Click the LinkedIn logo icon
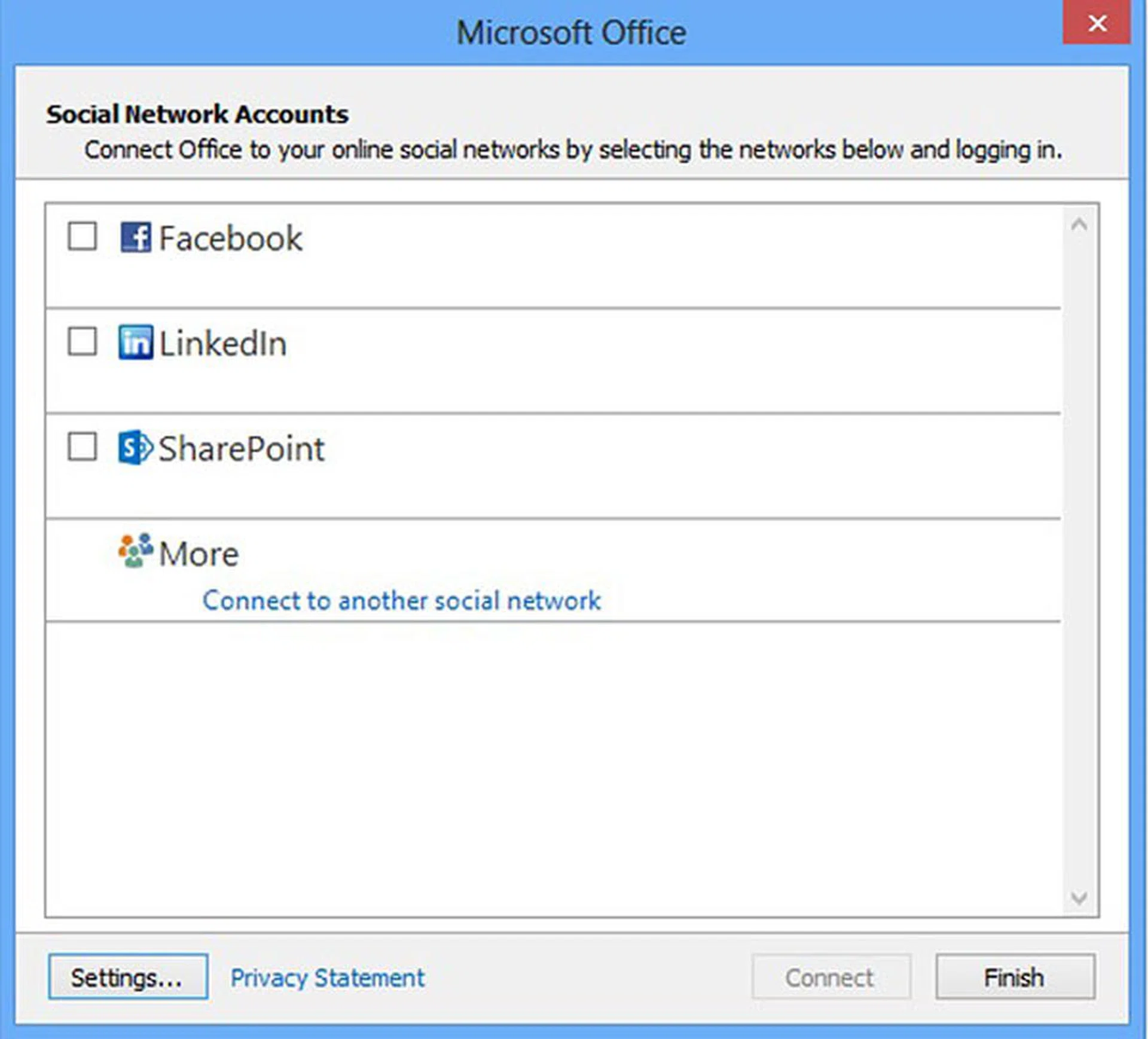The width and height of the screenshot is (1148, 1039). [x=136, y=343]
